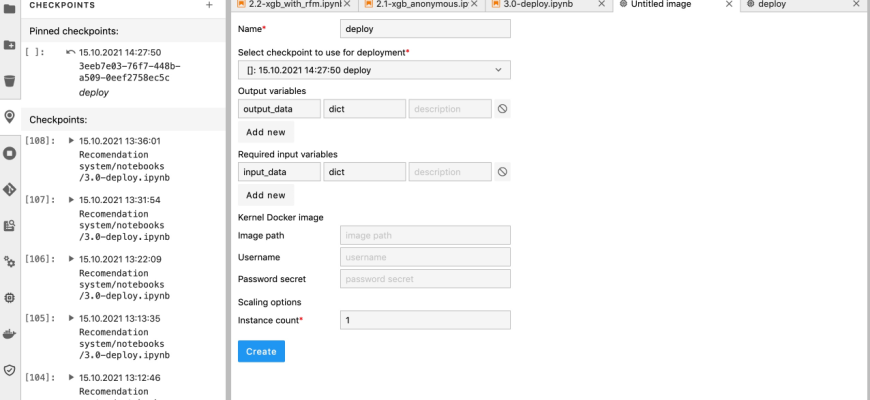Click the shield icon in left sidebar
This screenshot has width=870, height=400.
[x=9, y=370]
